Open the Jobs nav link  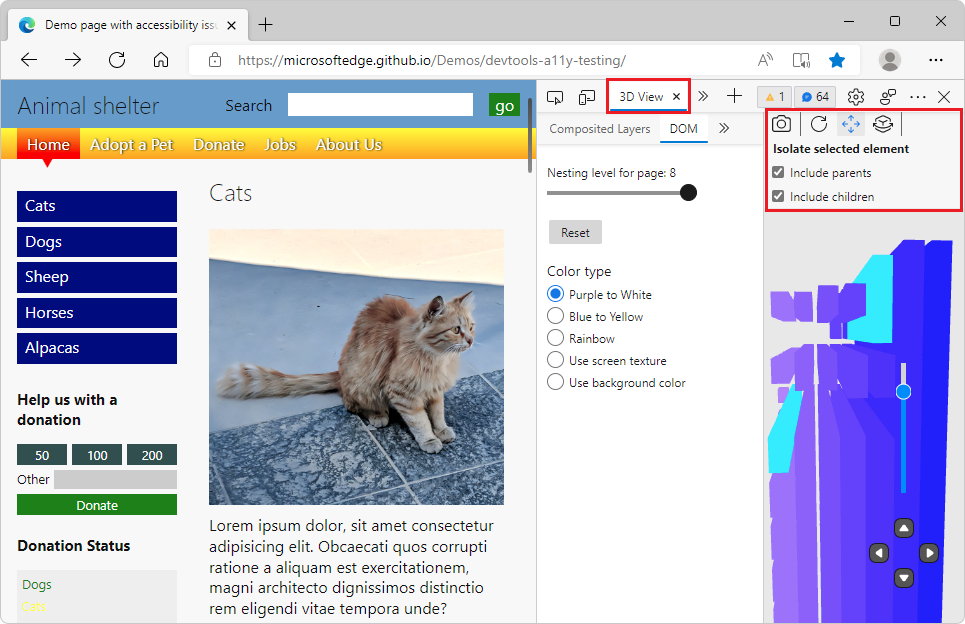point(280,145)
